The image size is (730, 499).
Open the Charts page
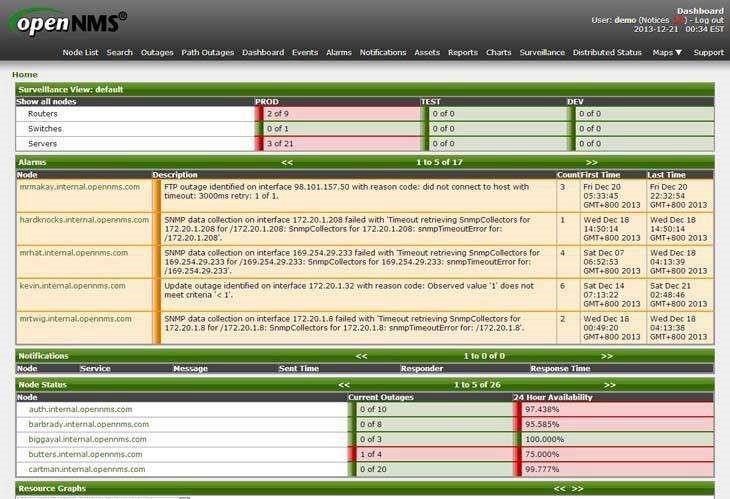click(499, 53)
